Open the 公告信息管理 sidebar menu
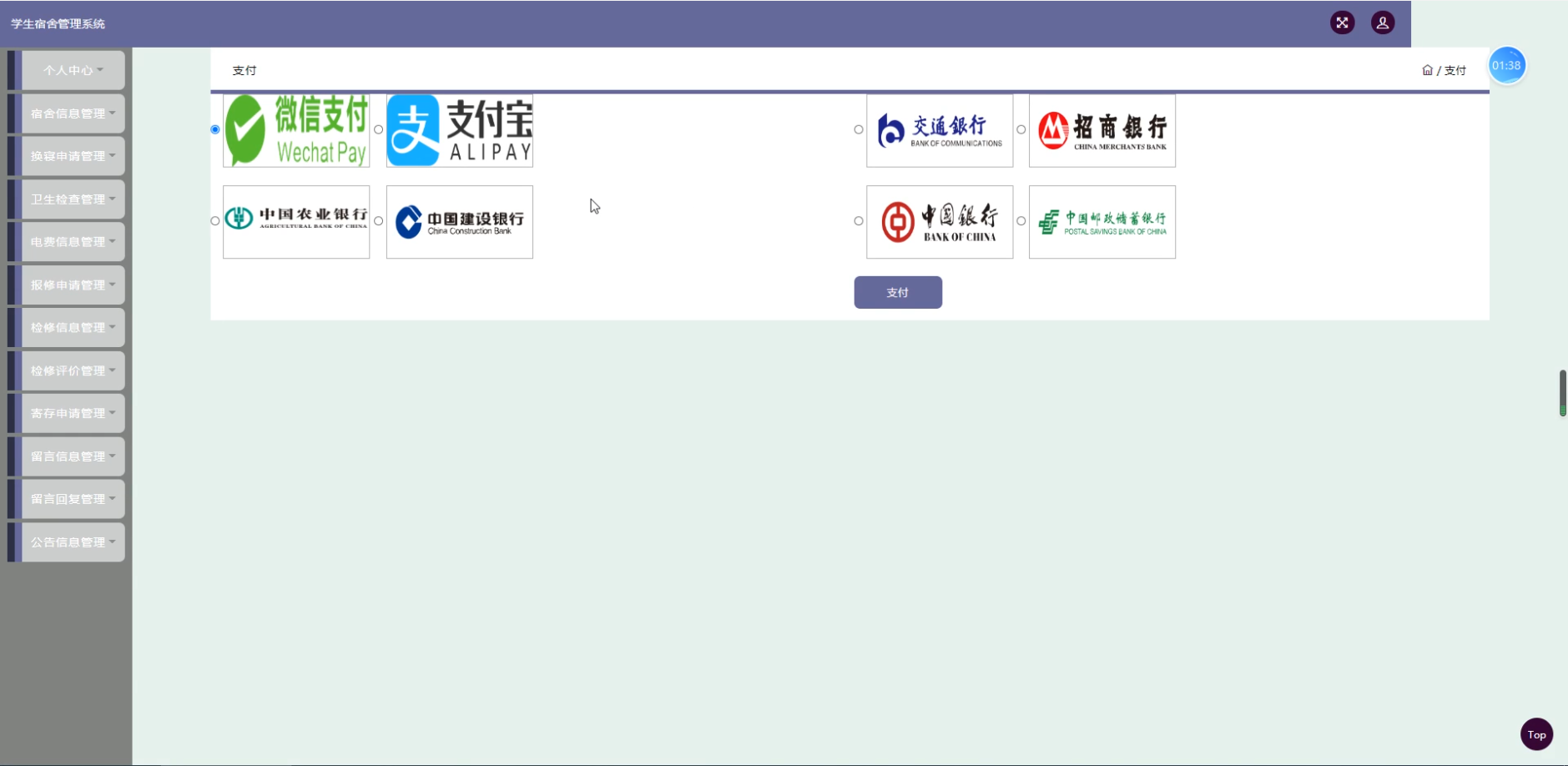This screenshot has width=1568, height=766. click(x=73, y=542)
